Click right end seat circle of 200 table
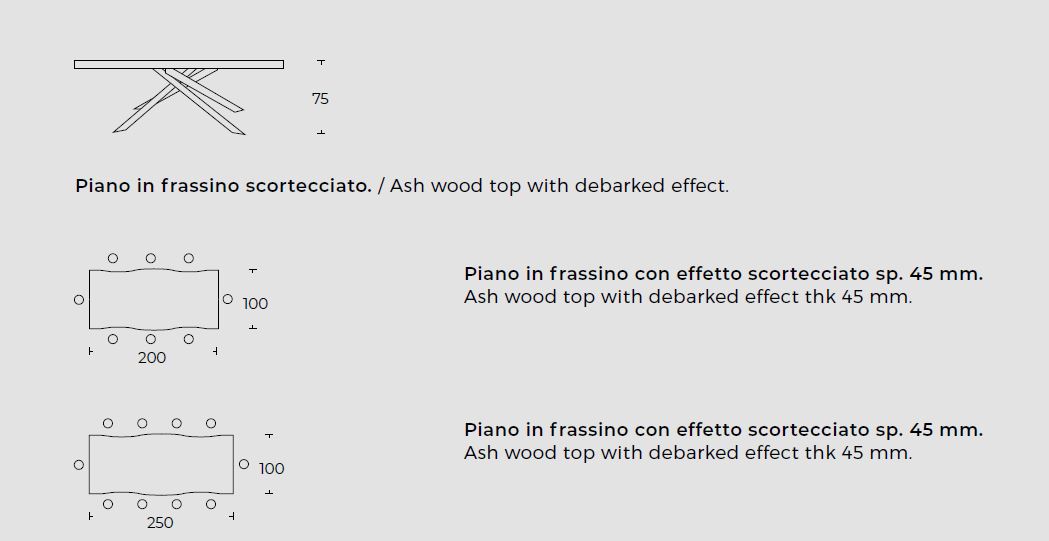 pyautogui.click(x=227, y=299)
